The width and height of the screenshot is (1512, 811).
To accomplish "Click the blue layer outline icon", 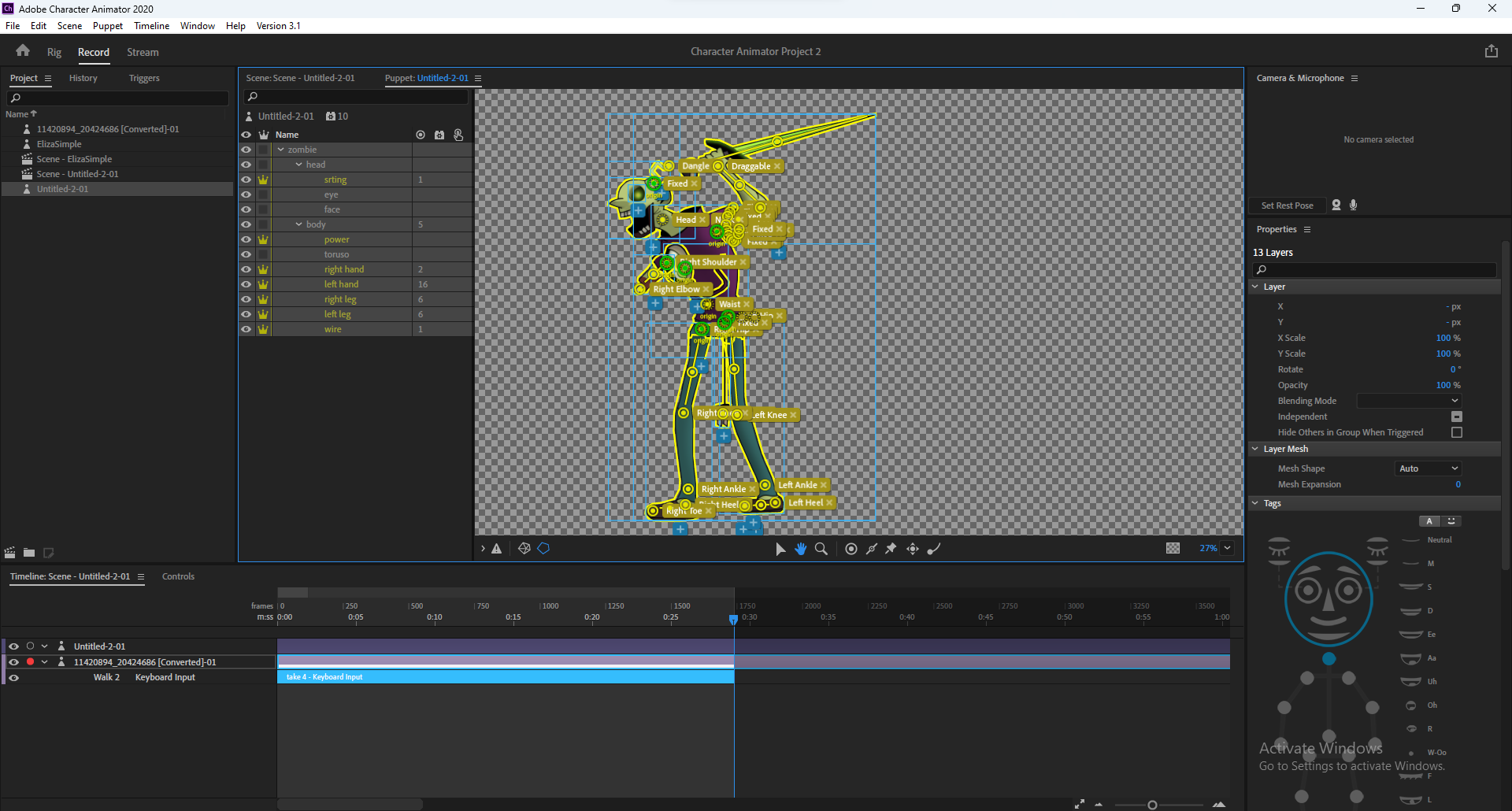I will point(543,549).
